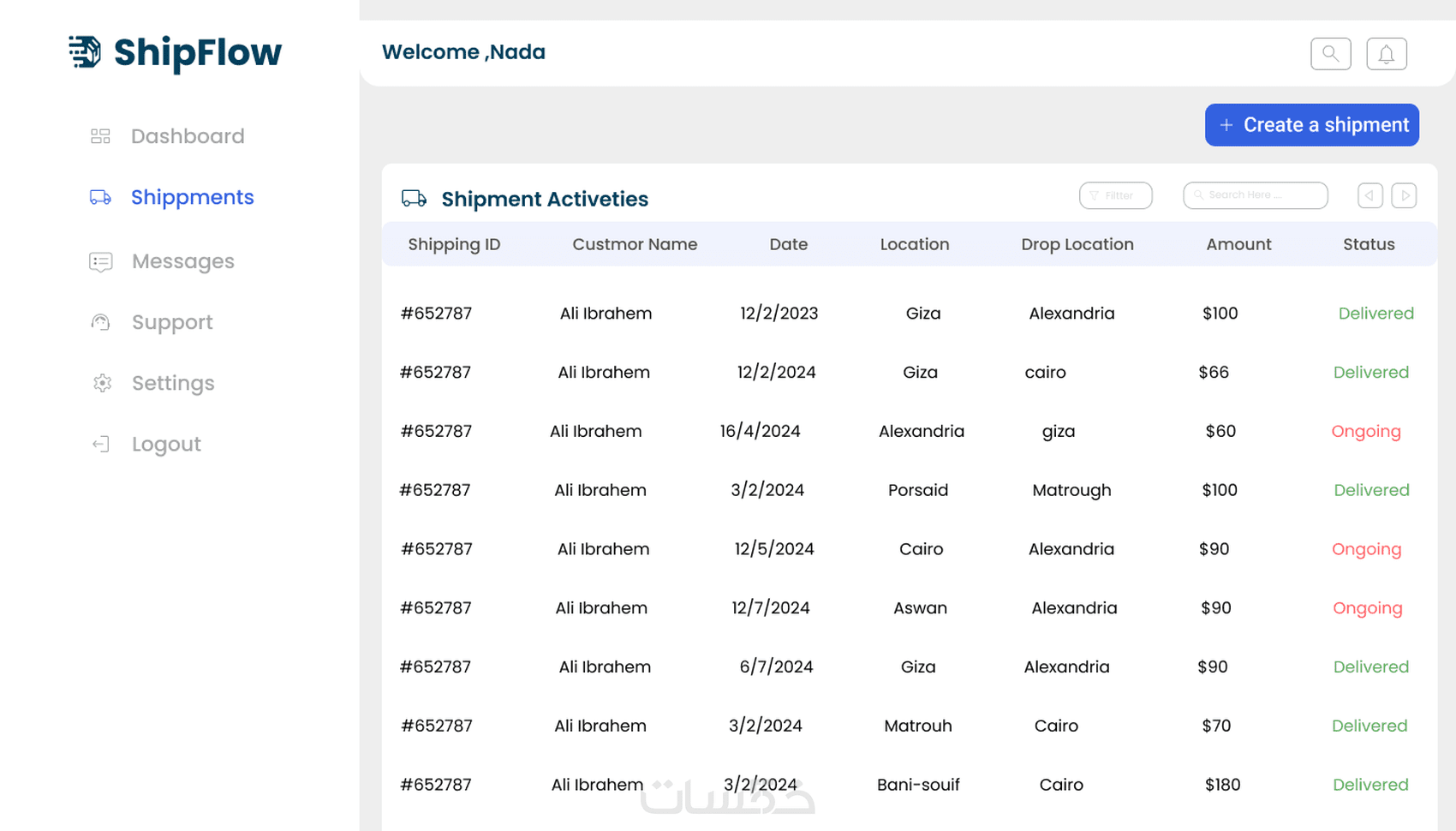Open notifications bell icon

[x=1386, y=54]
